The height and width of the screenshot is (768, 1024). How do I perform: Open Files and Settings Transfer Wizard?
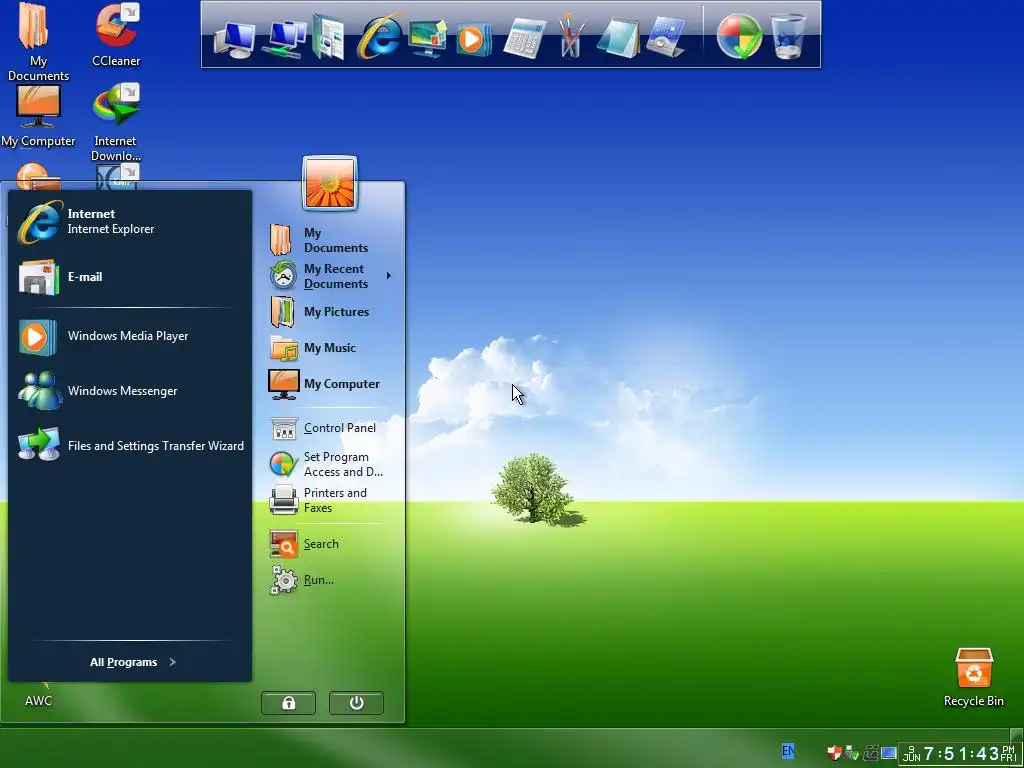[x=129, y=445]
